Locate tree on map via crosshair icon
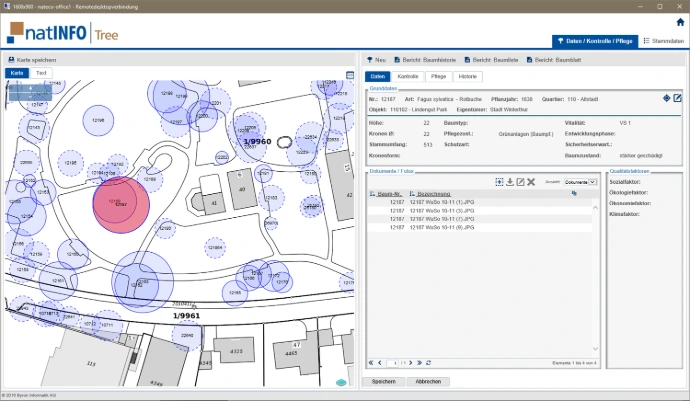Image resolution: width=690 pixels, height=401 pixels. click(666, 98)
